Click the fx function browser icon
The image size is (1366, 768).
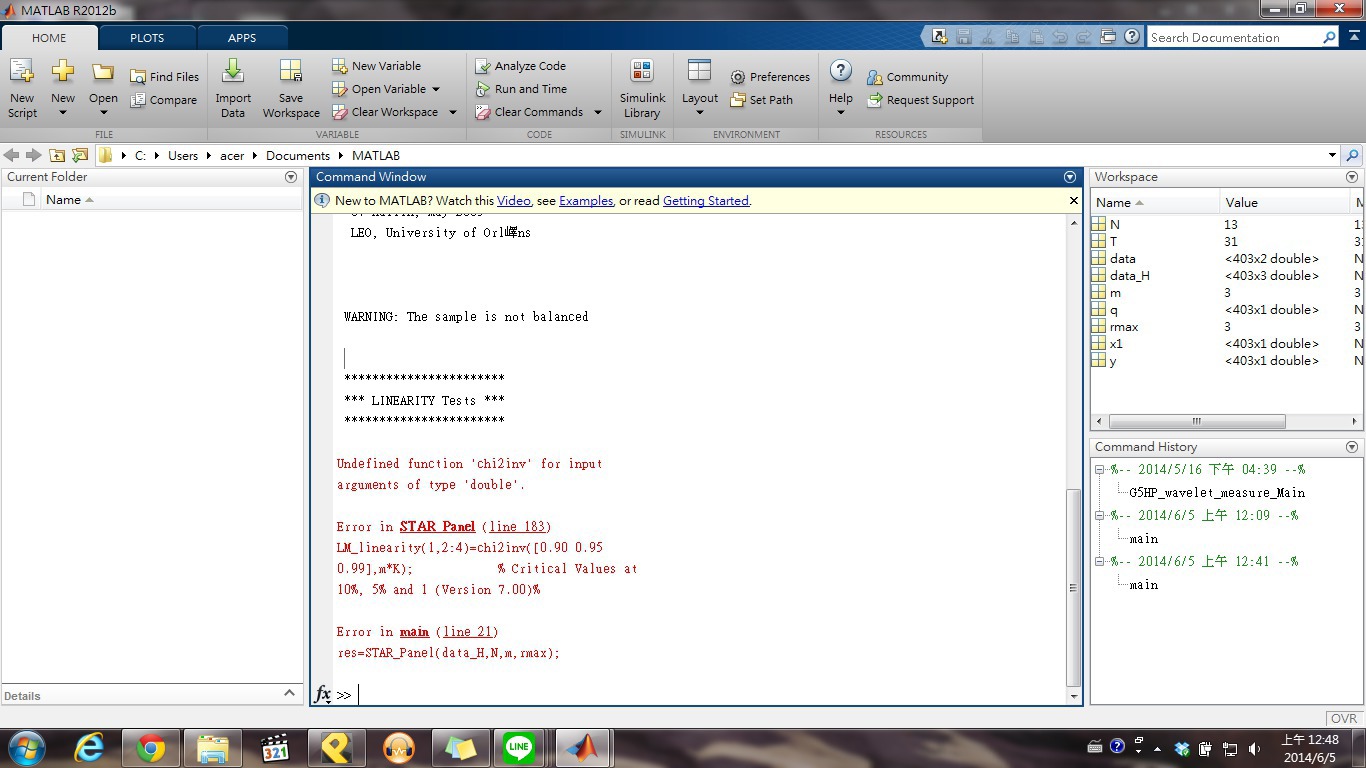click(323, 694)
